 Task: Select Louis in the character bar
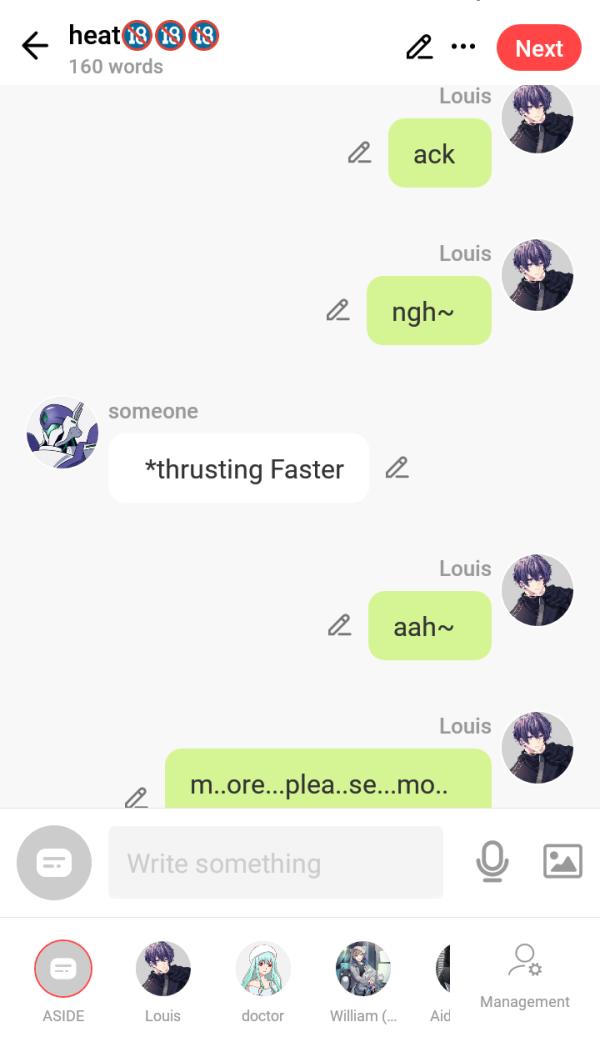pos(163,981)
